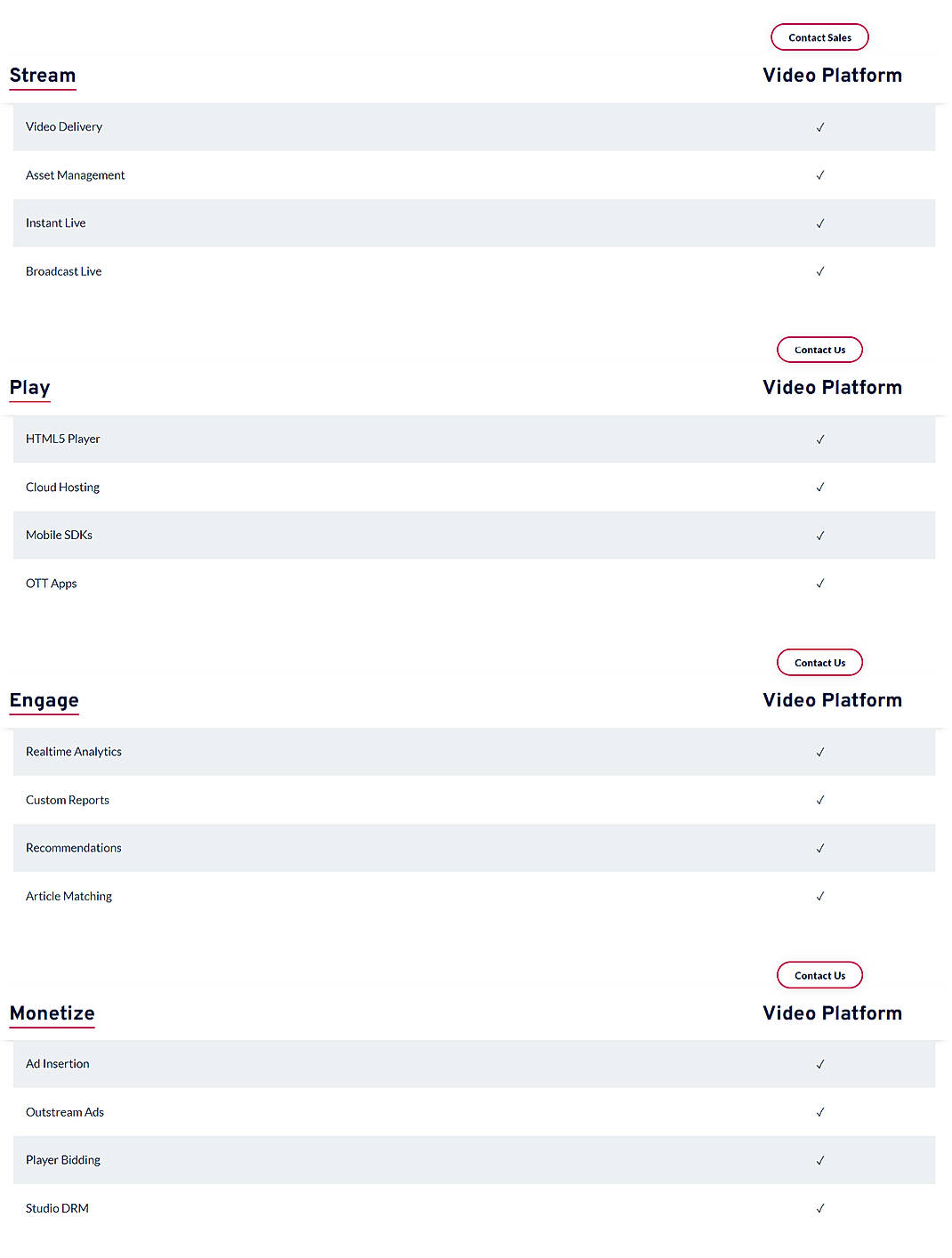Select the Cloud Hosting feature row
This screenshot has width=952, height=1258.
pyautogui.click(x=62, y=488)
